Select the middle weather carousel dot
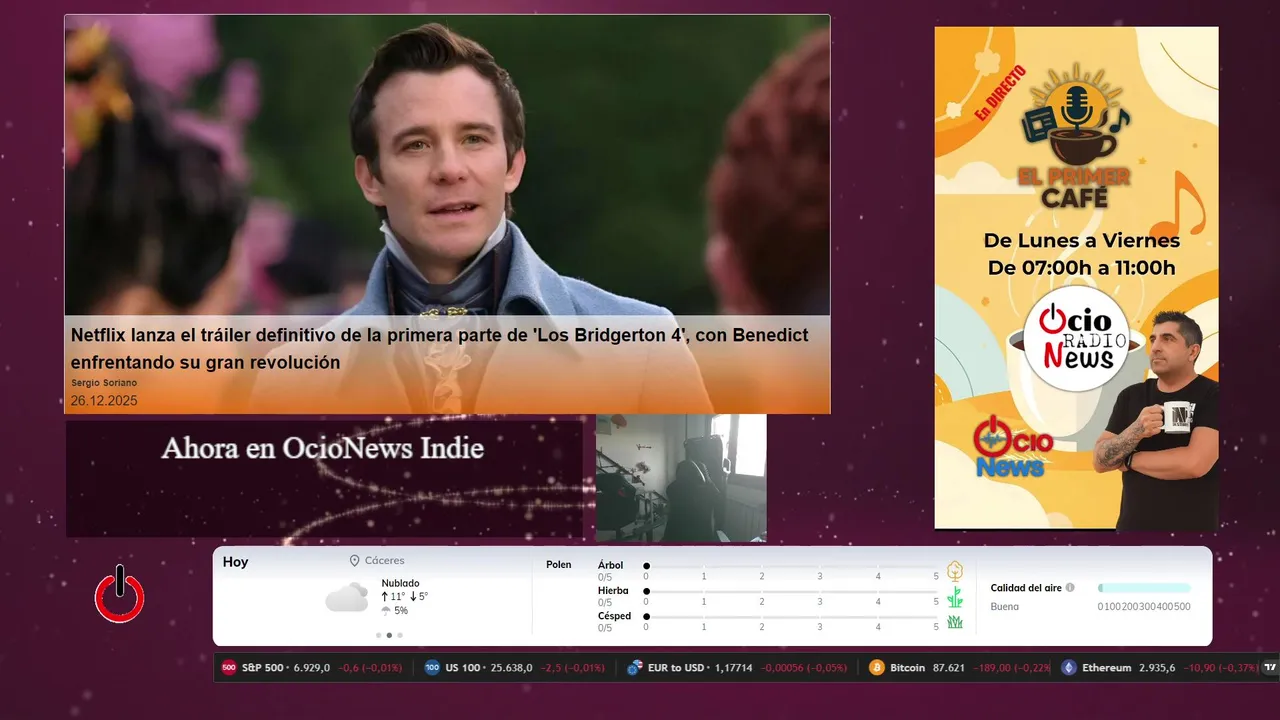This screenshot has height=720, width=1280. (x=389, y=635)
